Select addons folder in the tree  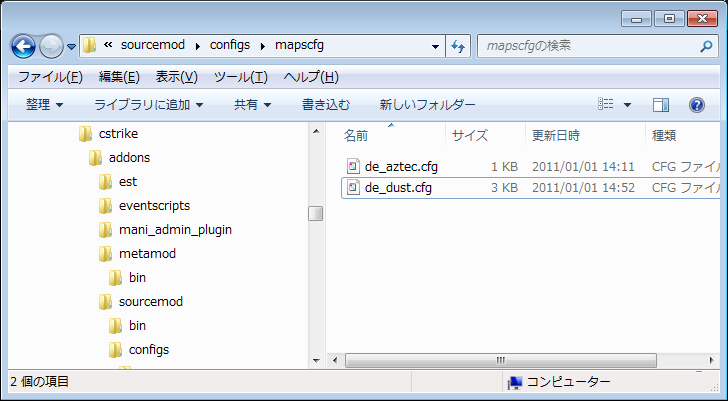click(129, 158)
